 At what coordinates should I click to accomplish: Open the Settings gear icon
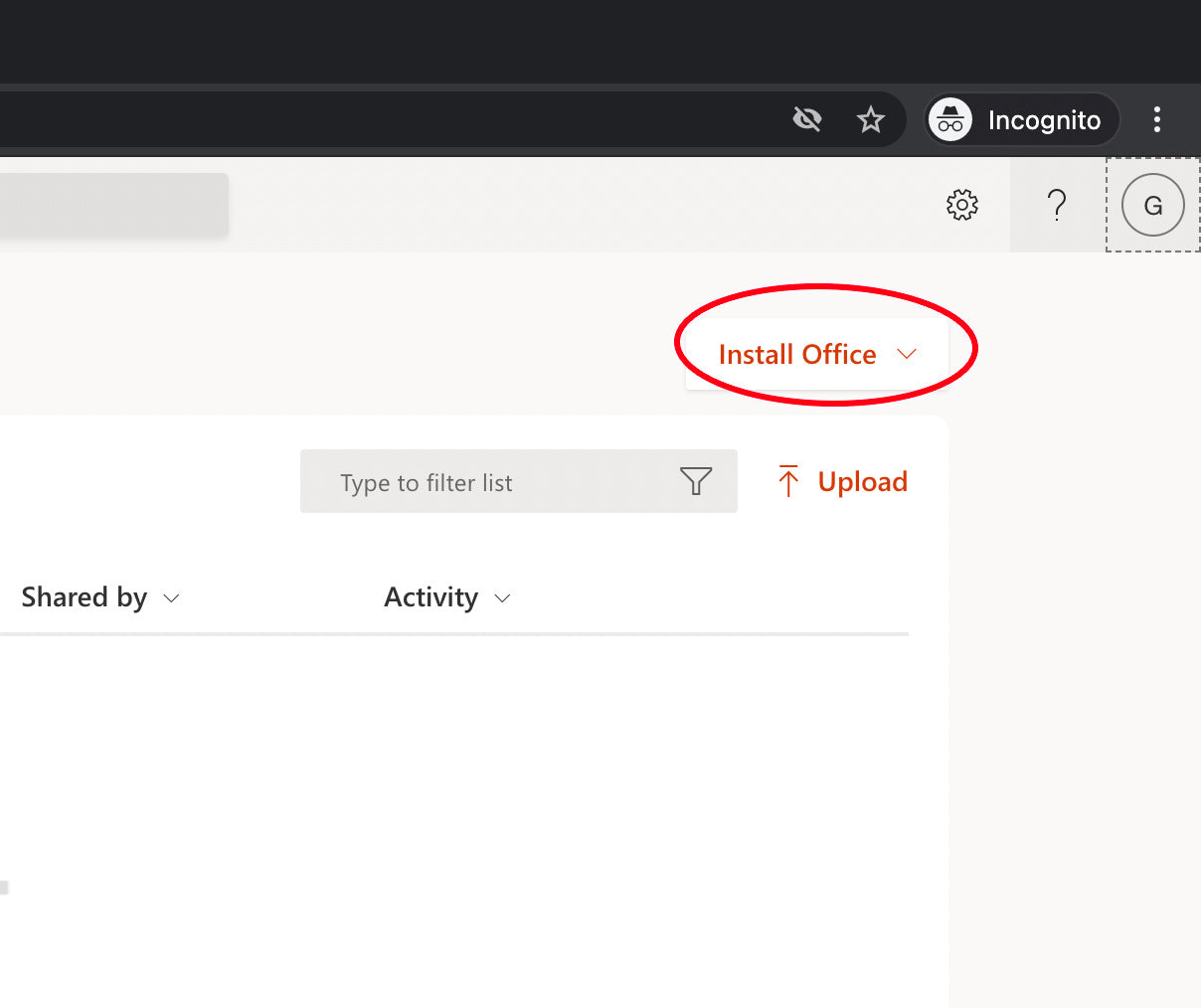(x=961, y=205)
